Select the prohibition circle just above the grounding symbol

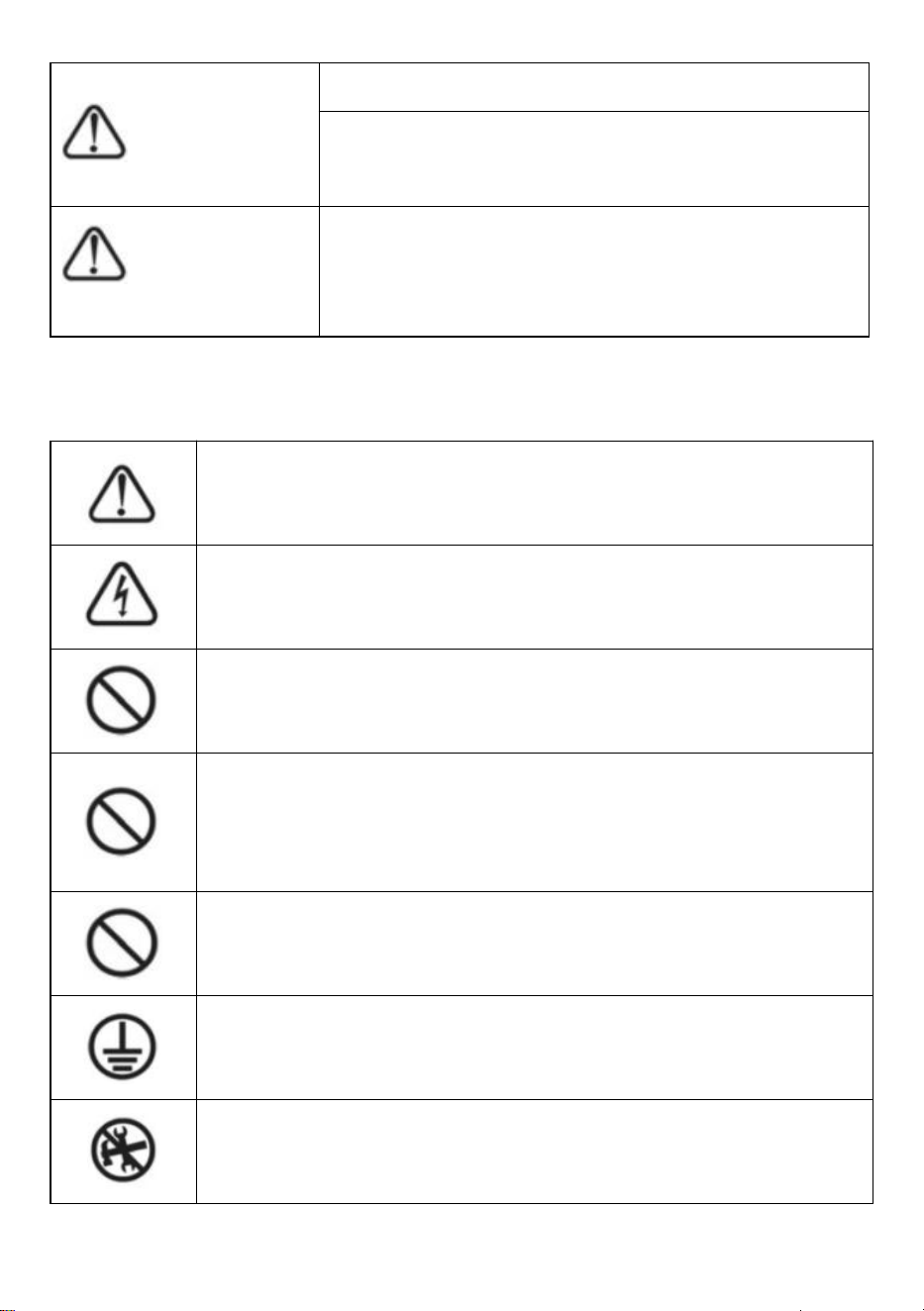pyautogui.click(x=122, y=944)
